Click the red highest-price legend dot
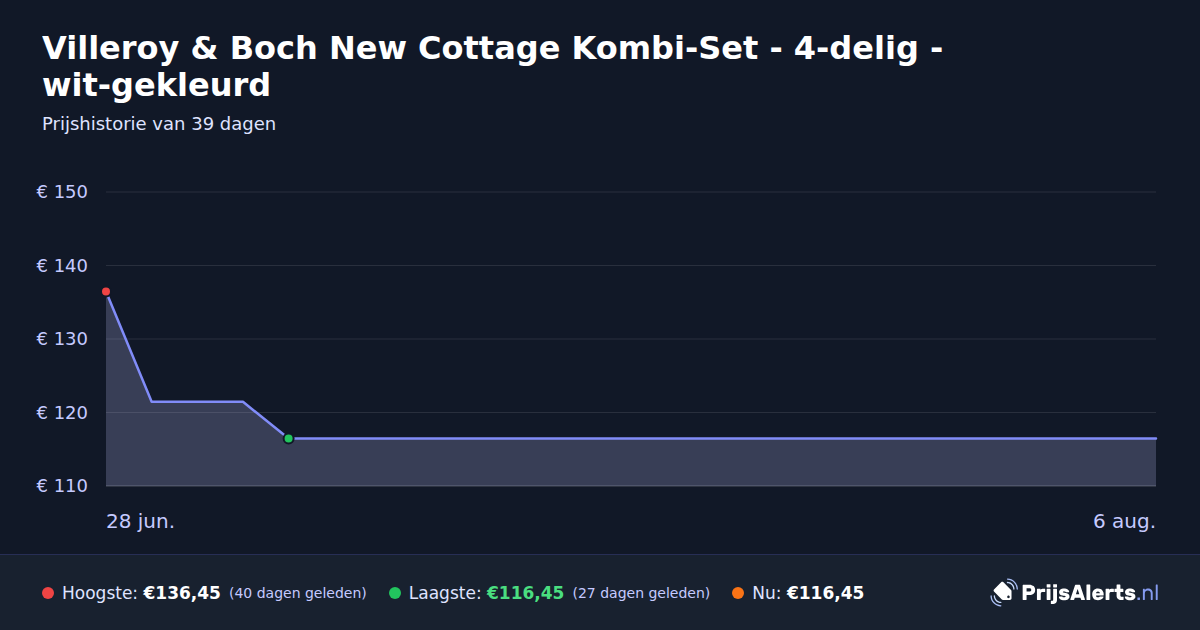Viewport: 1200px width, 630px height. point(48,593)
